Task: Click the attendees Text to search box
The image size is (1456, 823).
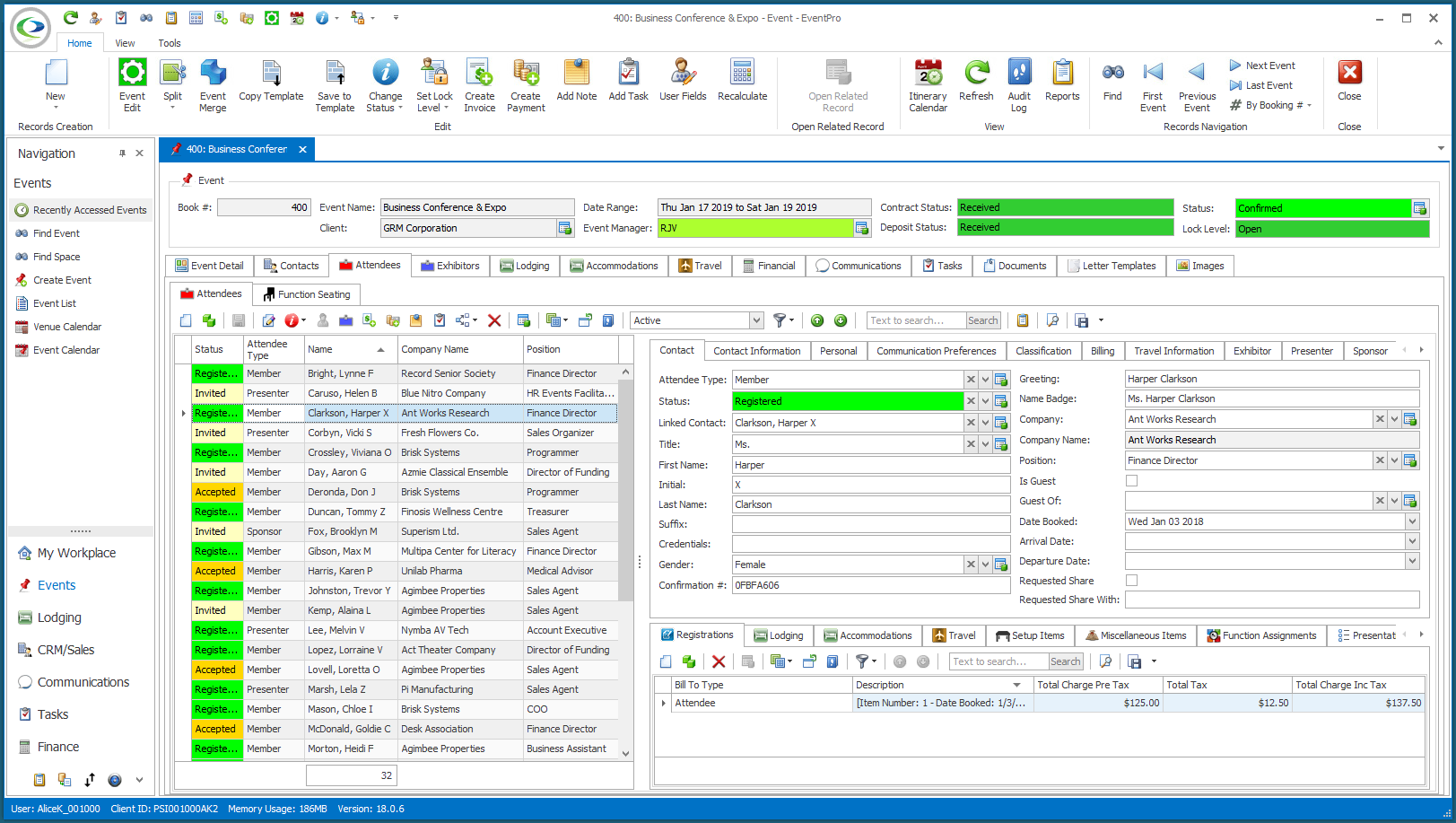Action: point(916,320)
